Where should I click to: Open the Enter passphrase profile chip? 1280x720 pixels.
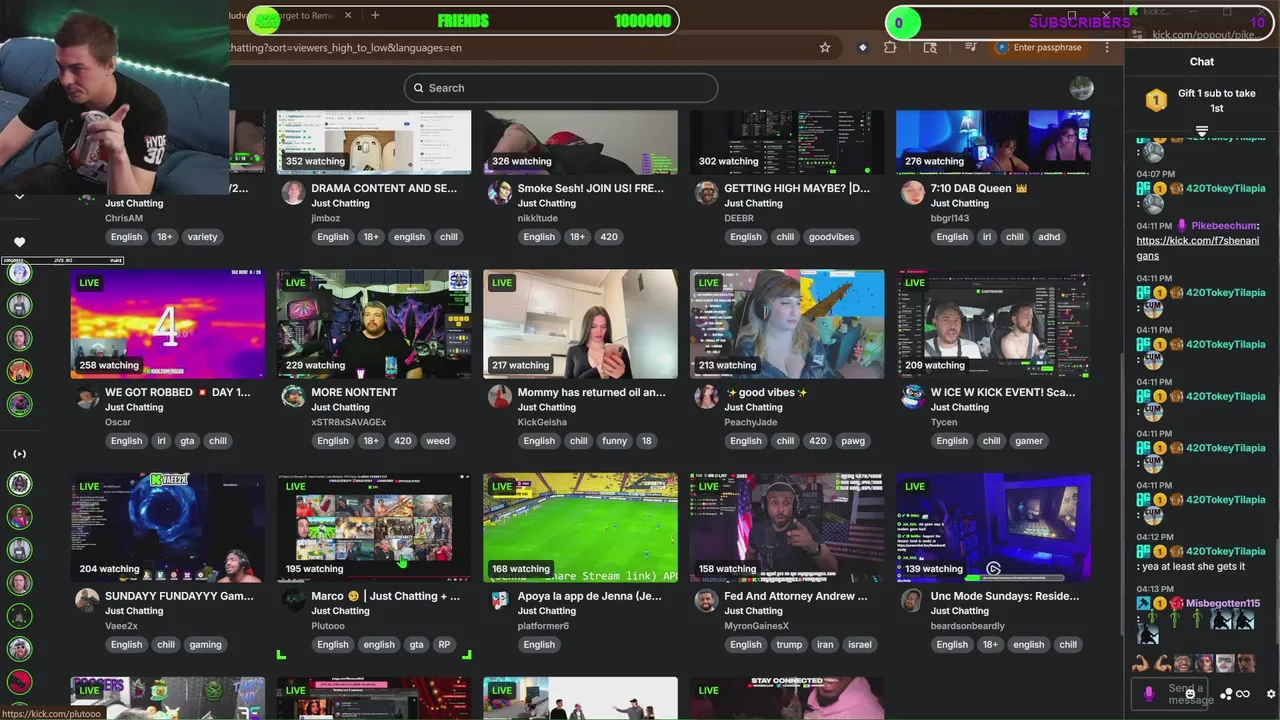(x=1039, y=47)
